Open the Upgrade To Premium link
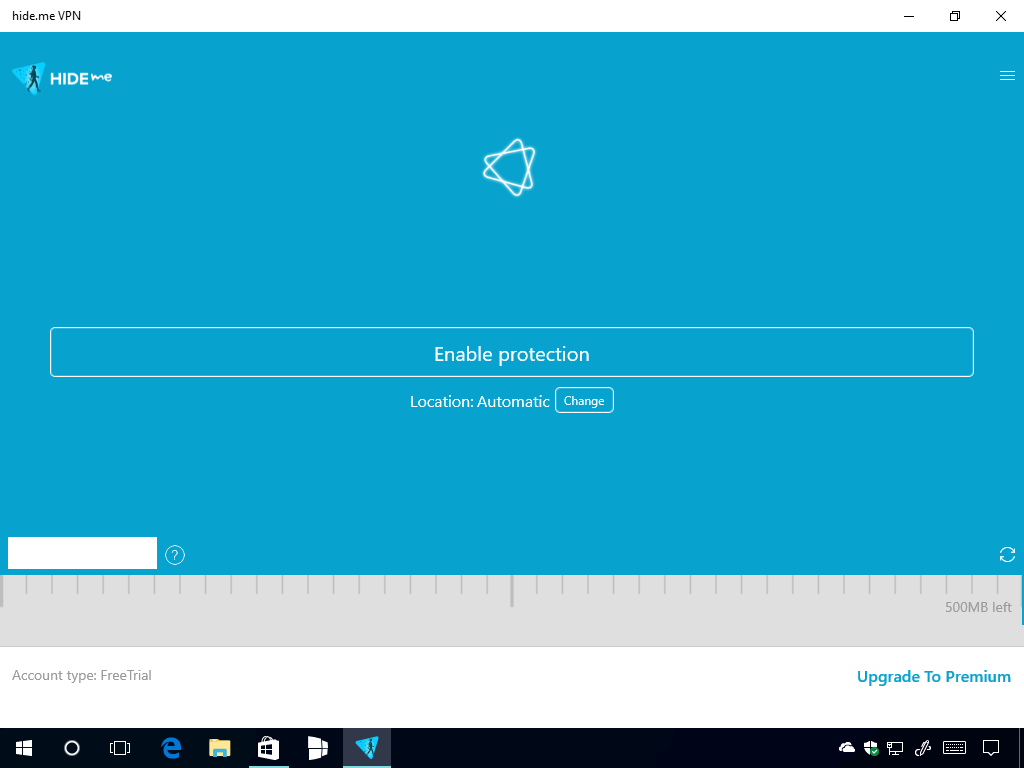Screen dimensions: 1024x768 click(x=933, y=677)
